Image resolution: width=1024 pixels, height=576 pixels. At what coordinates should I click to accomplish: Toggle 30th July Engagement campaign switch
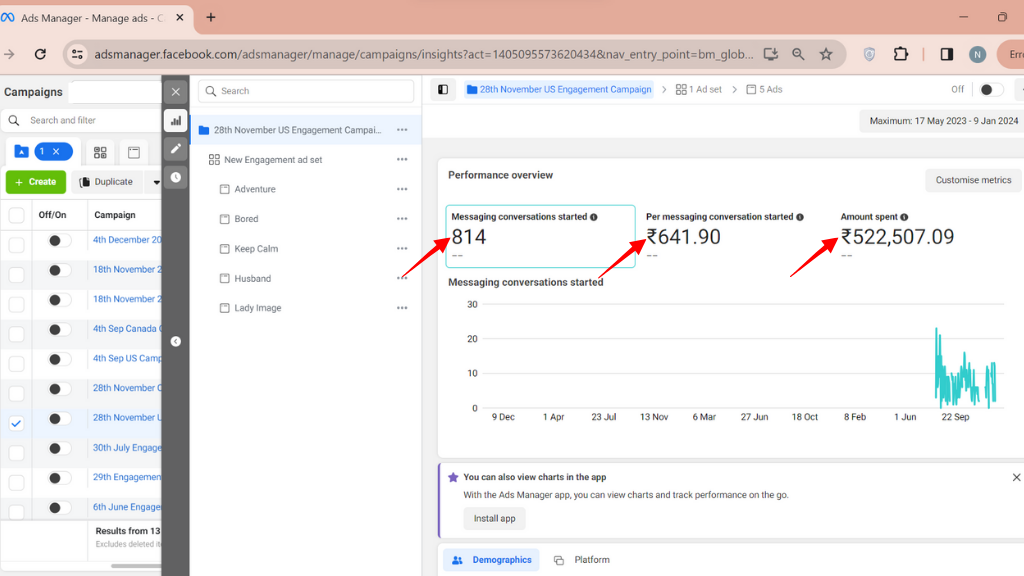59,449
